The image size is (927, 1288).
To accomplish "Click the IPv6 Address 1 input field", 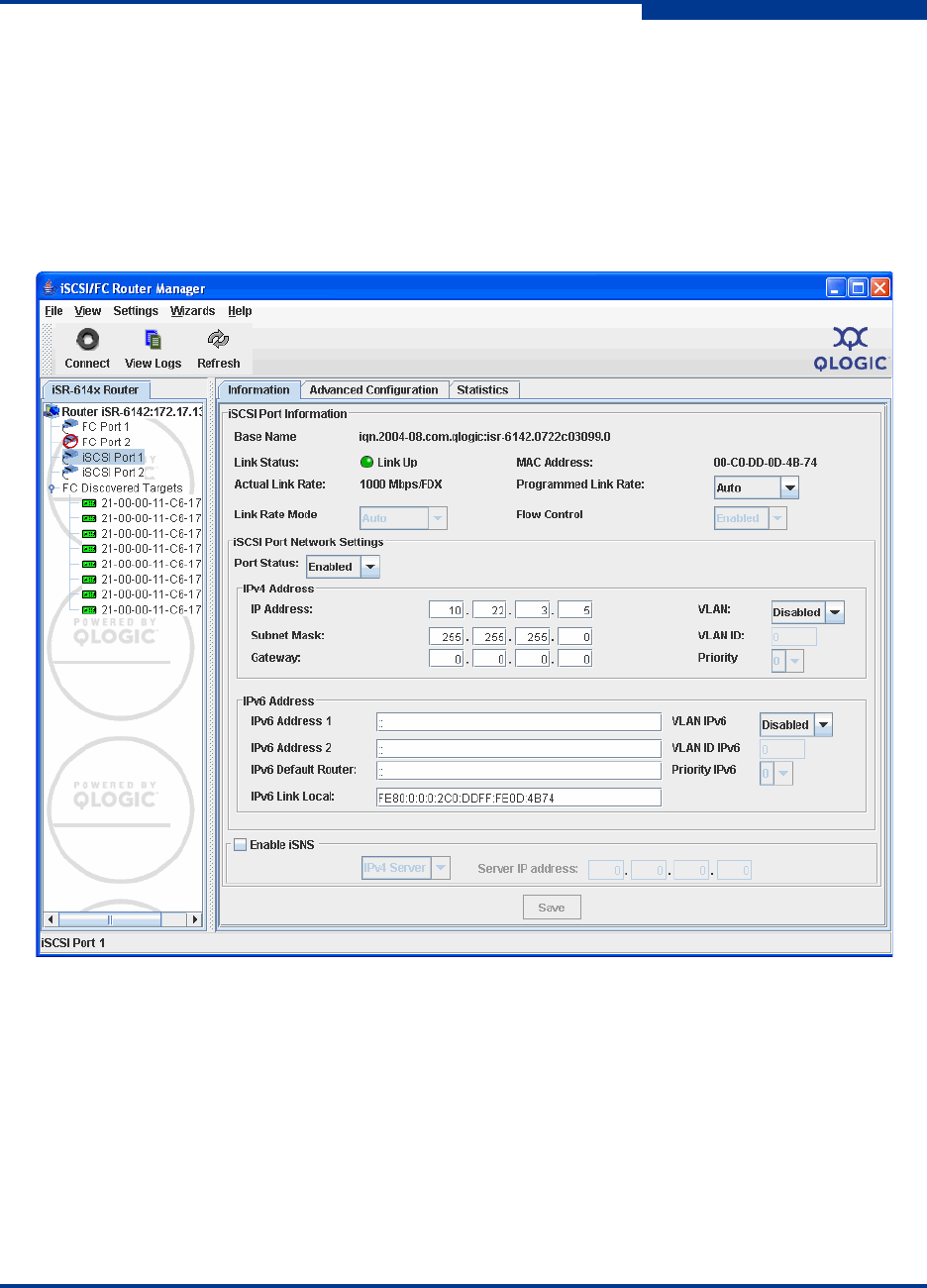I will coord(518,722).
